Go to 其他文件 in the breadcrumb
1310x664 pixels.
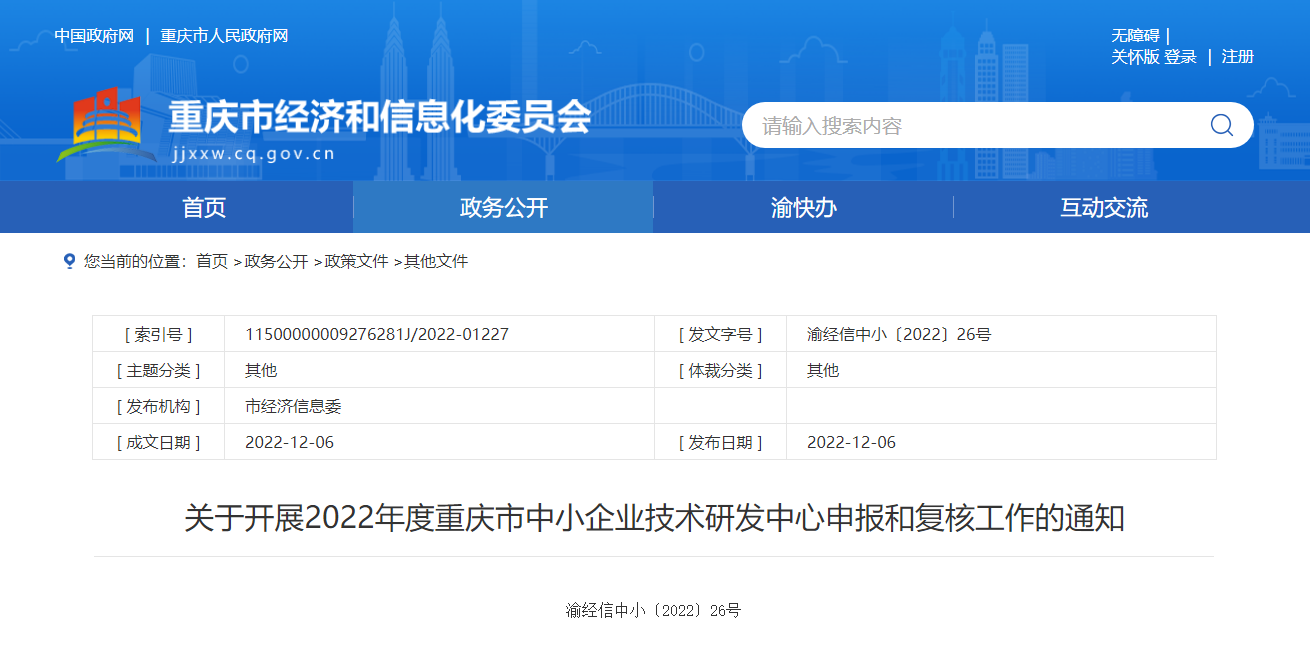point(436,261)
